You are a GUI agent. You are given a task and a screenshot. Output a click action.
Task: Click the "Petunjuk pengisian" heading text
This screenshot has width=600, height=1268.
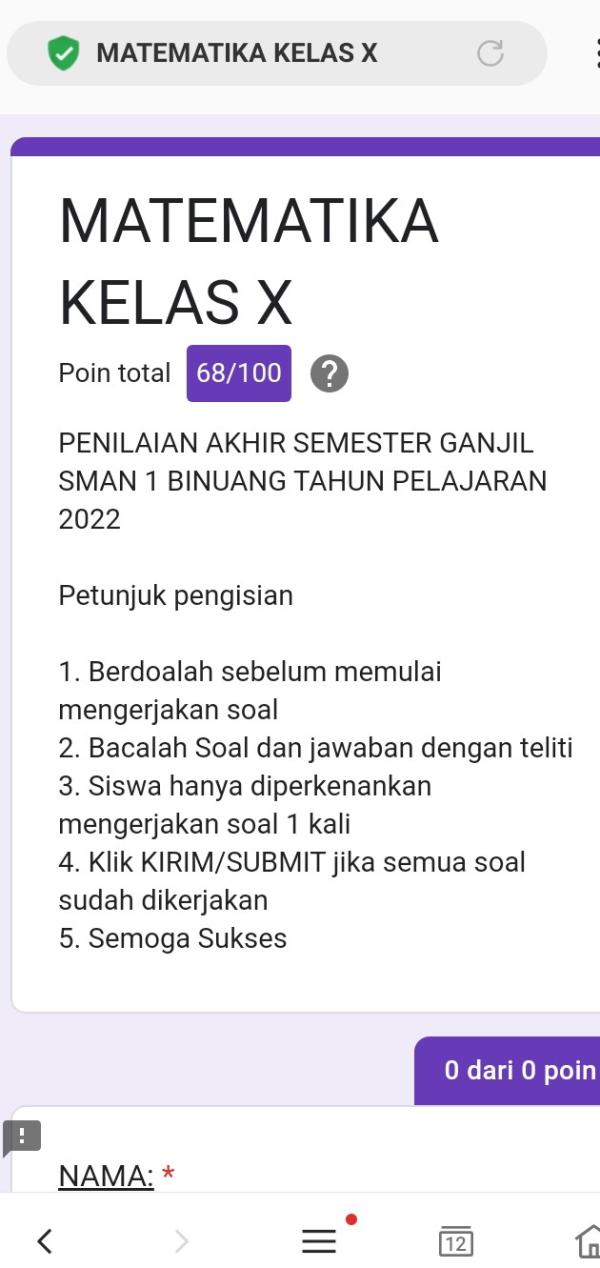(x=176, y=596)
